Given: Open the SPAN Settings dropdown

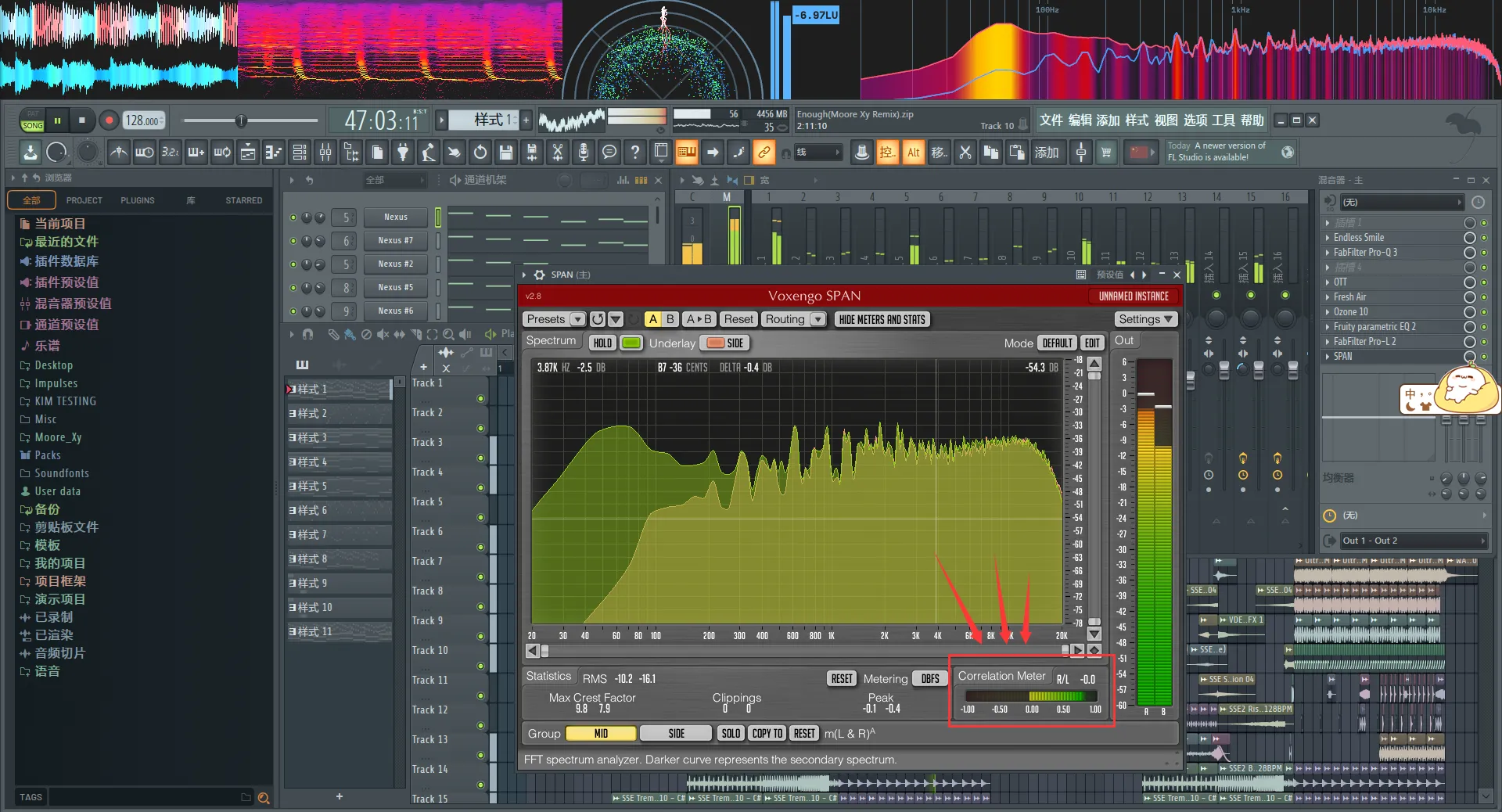Looking at the screenshot, I should [x=1145, y=319].
